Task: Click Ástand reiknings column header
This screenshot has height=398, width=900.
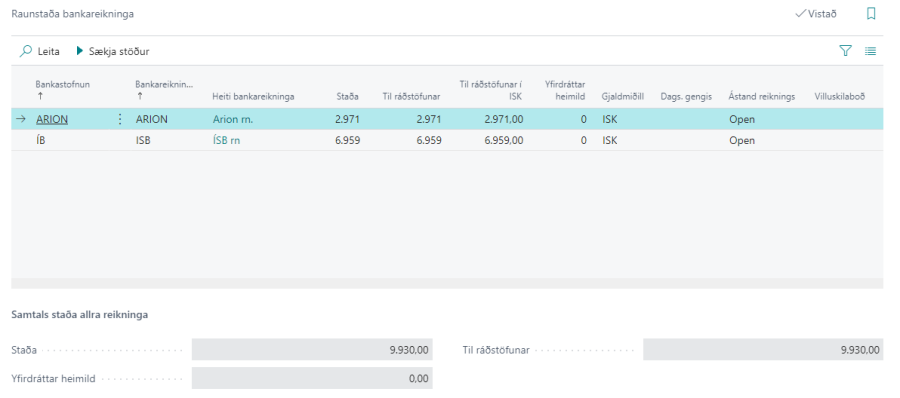Action: [x=762, y=96]
